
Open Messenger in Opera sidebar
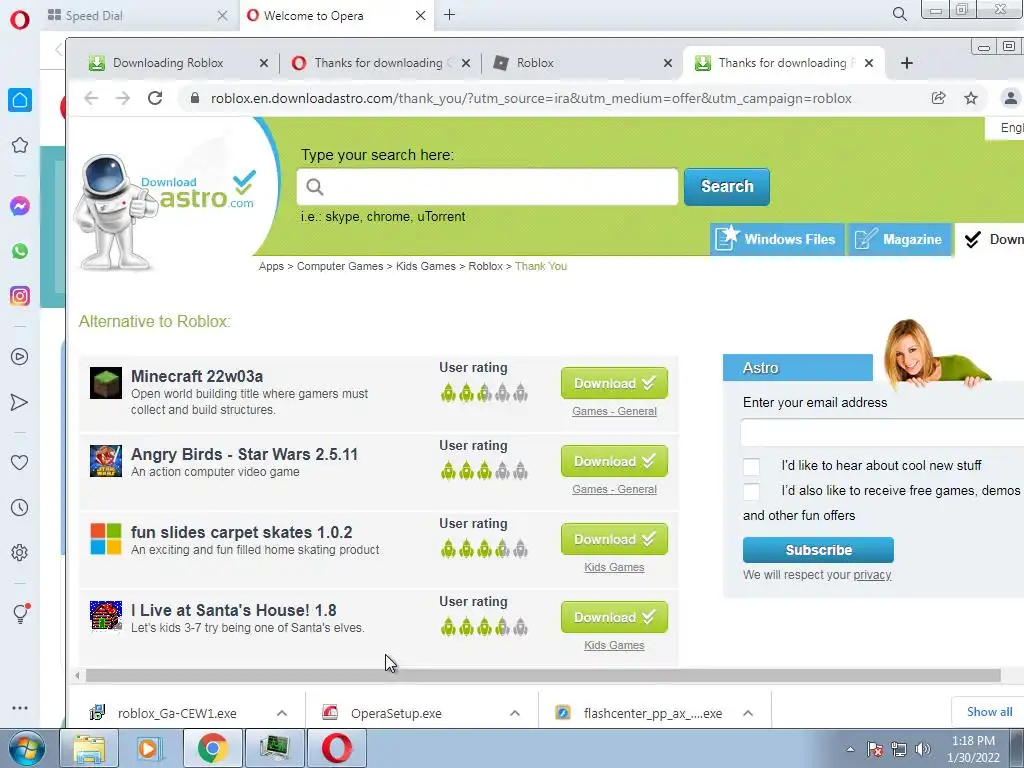tap(20, 206)
